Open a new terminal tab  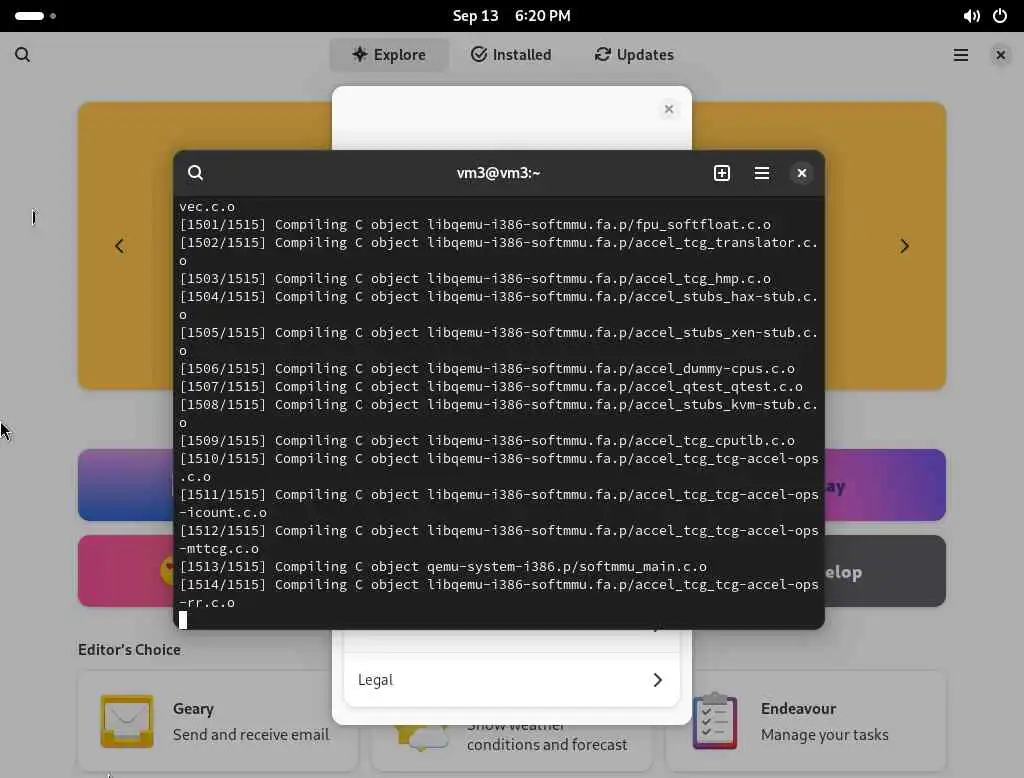tap(722, 173)
